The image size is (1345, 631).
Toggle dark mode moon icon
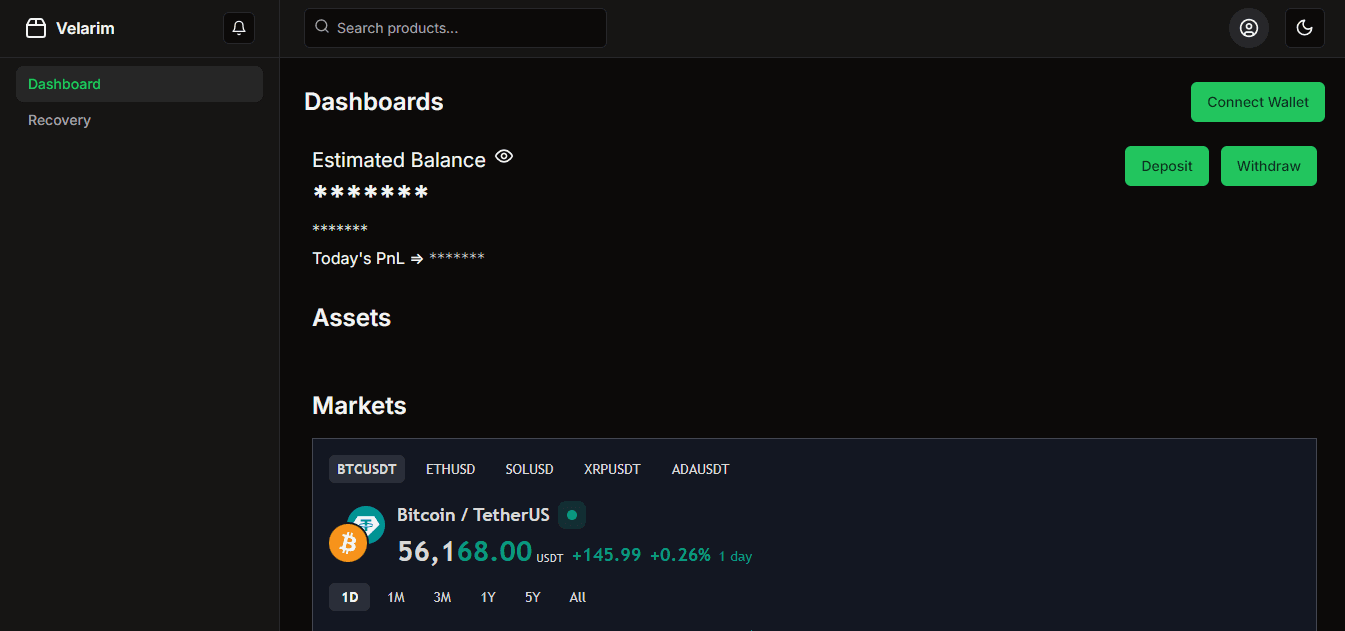[x=1305, y=28]
